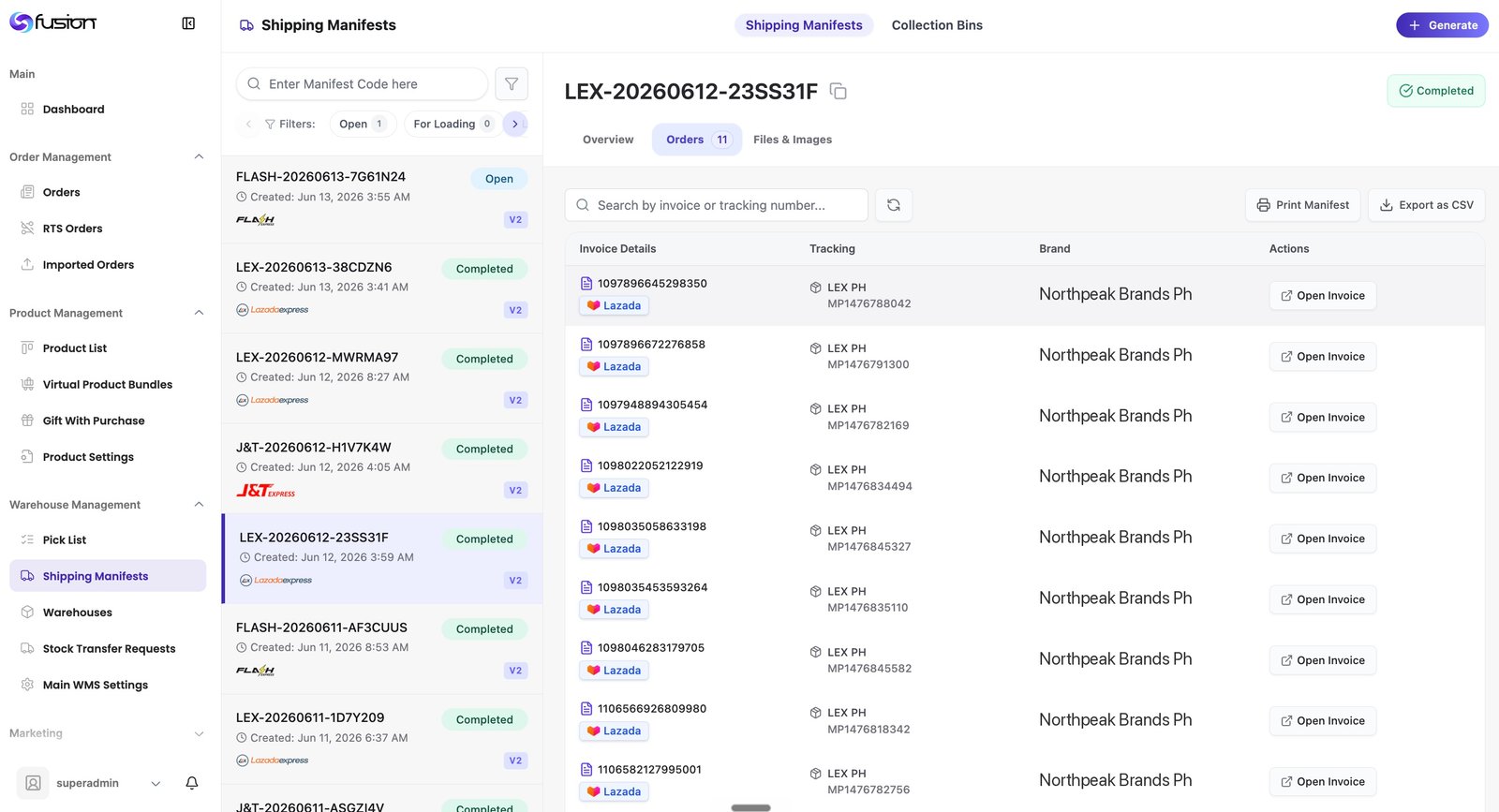
Task: Collapse the sidebar using the panel toggle icon
Action: 188,23
